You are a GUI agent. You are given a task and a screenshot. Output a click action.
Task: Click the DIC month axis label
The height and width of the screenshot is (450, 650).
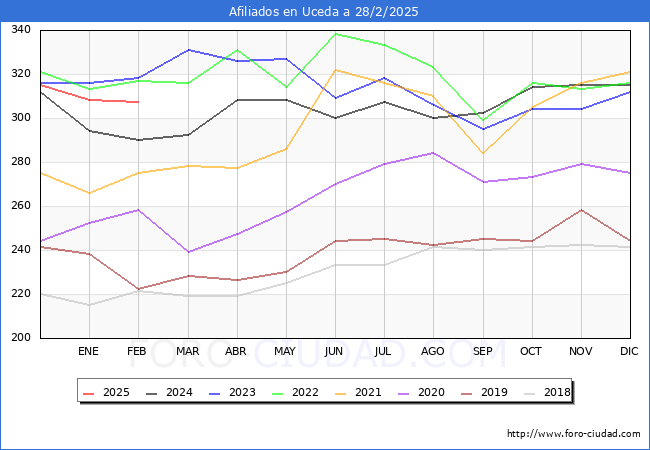[x=629, y=351]
